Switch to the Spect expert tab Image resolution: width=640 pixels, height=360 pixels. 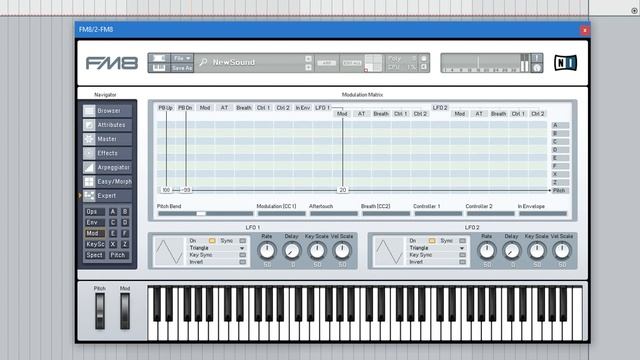(x=94, y=255)
